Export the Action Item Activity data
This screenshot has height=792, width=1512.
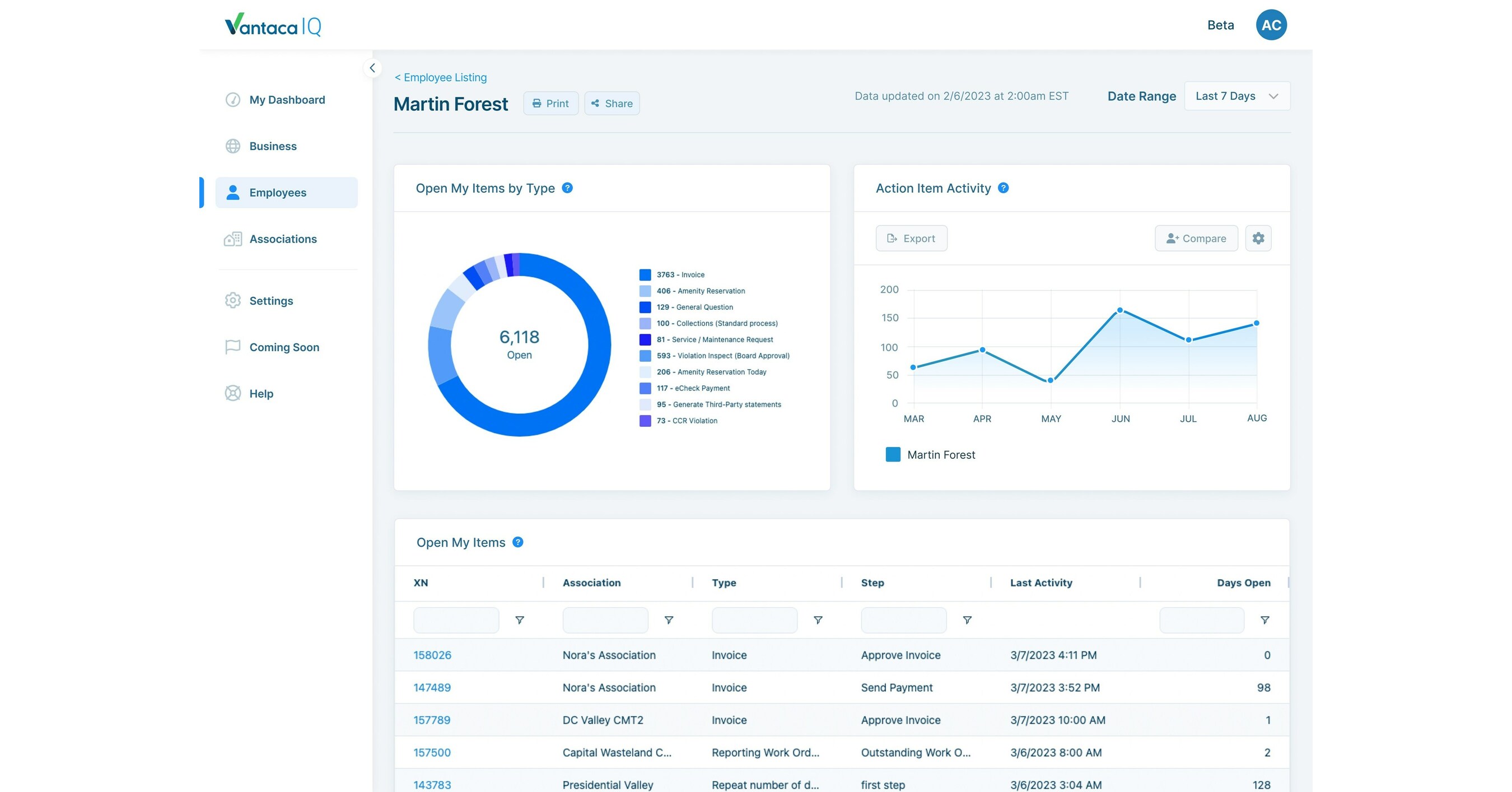911,238
